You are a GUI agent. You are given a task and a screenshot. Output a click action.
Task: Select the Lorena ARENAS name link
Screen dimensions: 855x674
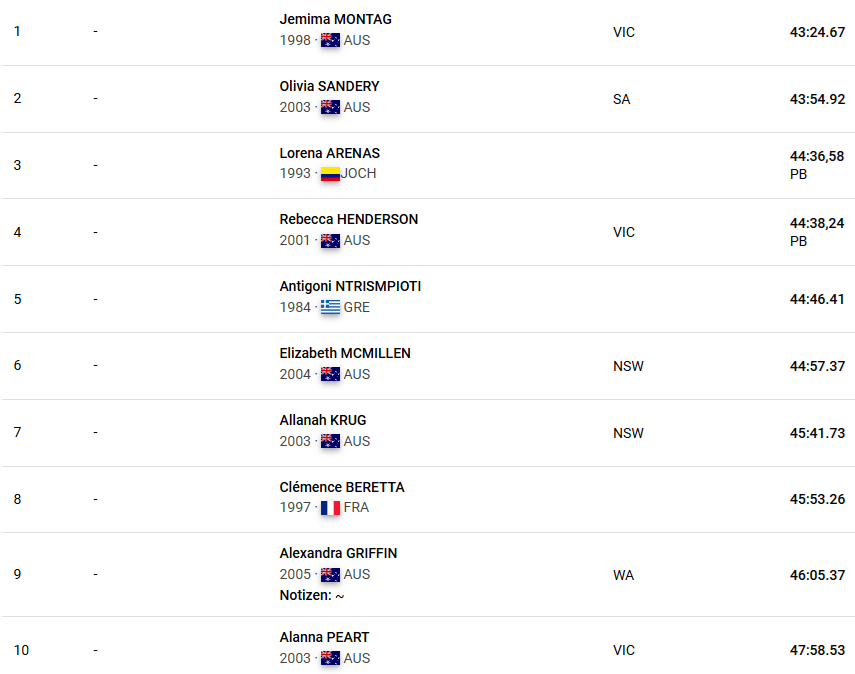pyautogui.click(x=329, y=153)
